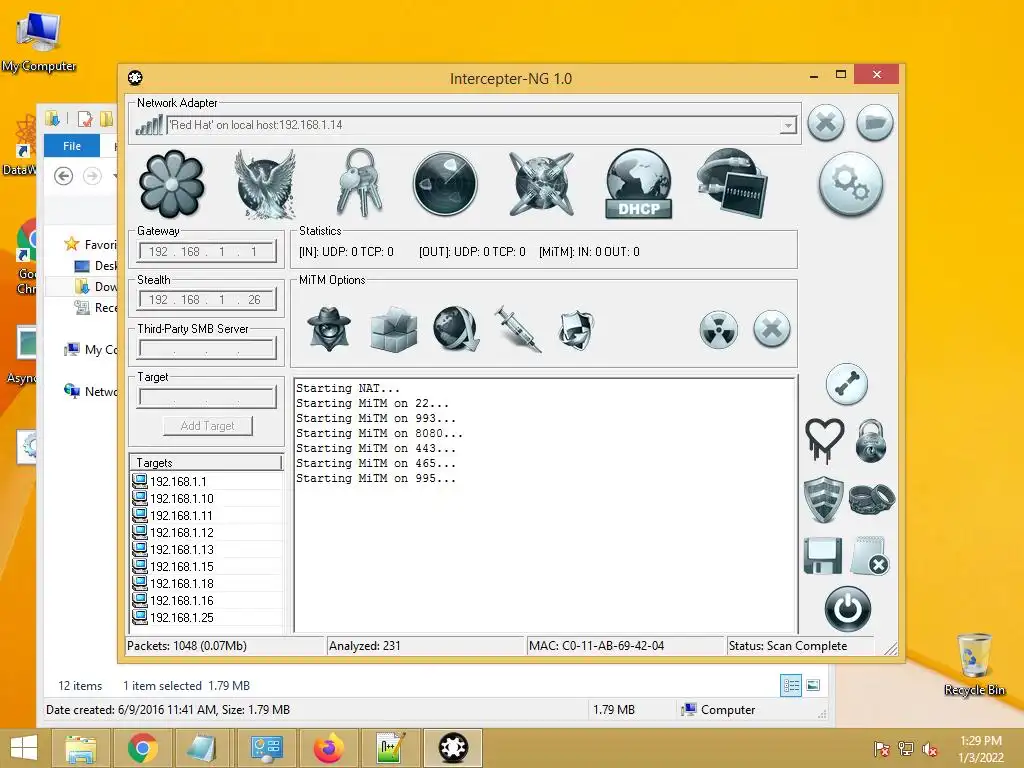This screenshot has width=1024, height=768.
Task: Click the rings icon on the right panel
Action: pyautogui.click(x=872, y=500)
